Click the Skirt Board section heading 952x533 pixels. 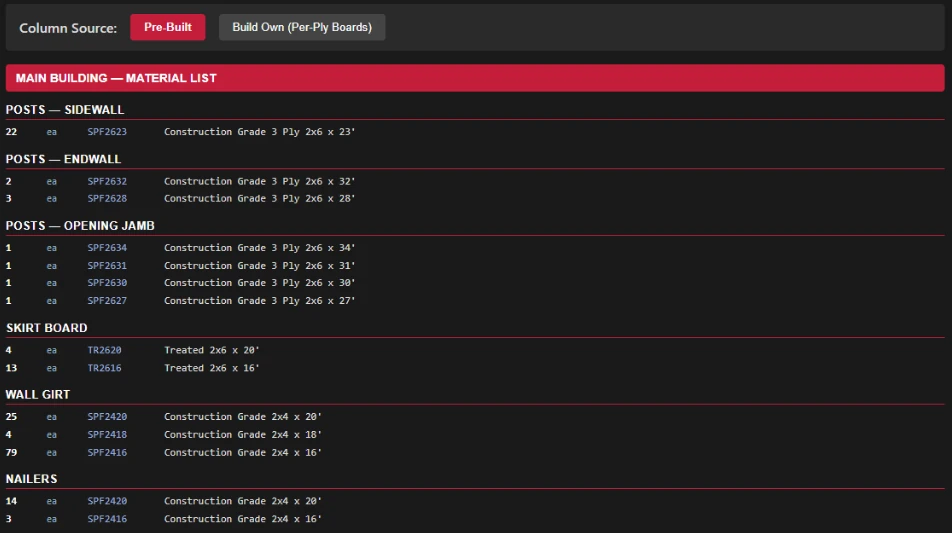47,328
